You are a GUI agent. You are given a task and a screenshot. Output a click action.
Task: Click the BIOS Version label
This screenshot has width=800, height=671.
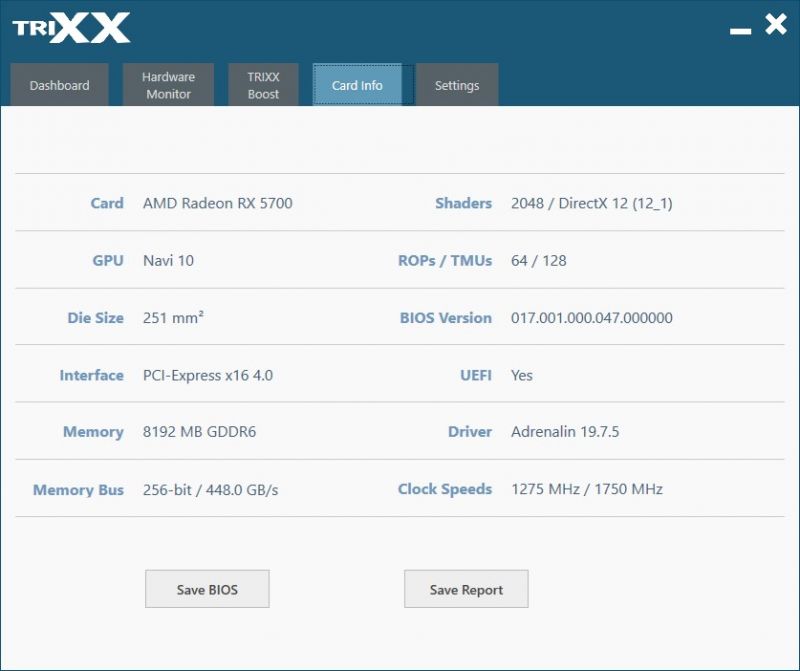[446, 318]
